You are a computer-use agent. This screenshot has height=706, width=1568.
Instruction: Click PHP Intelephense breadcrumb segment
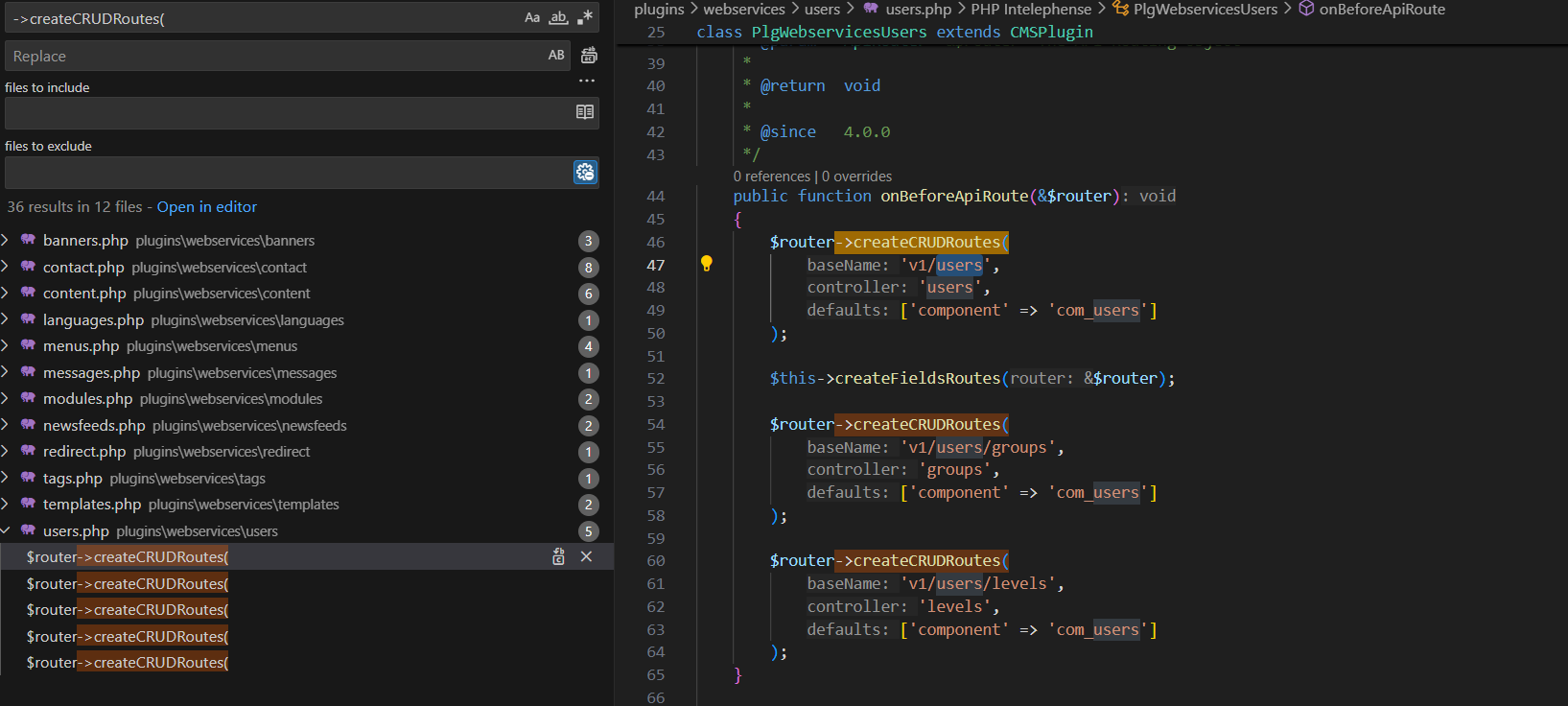pyautogui.click(x=1031, y=9)
